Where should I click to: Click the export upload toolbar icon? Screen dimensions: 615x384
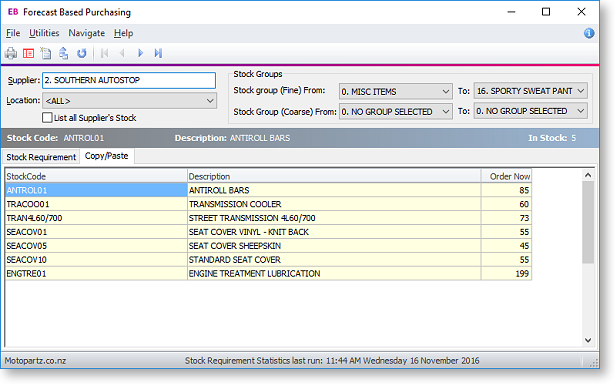64,53
